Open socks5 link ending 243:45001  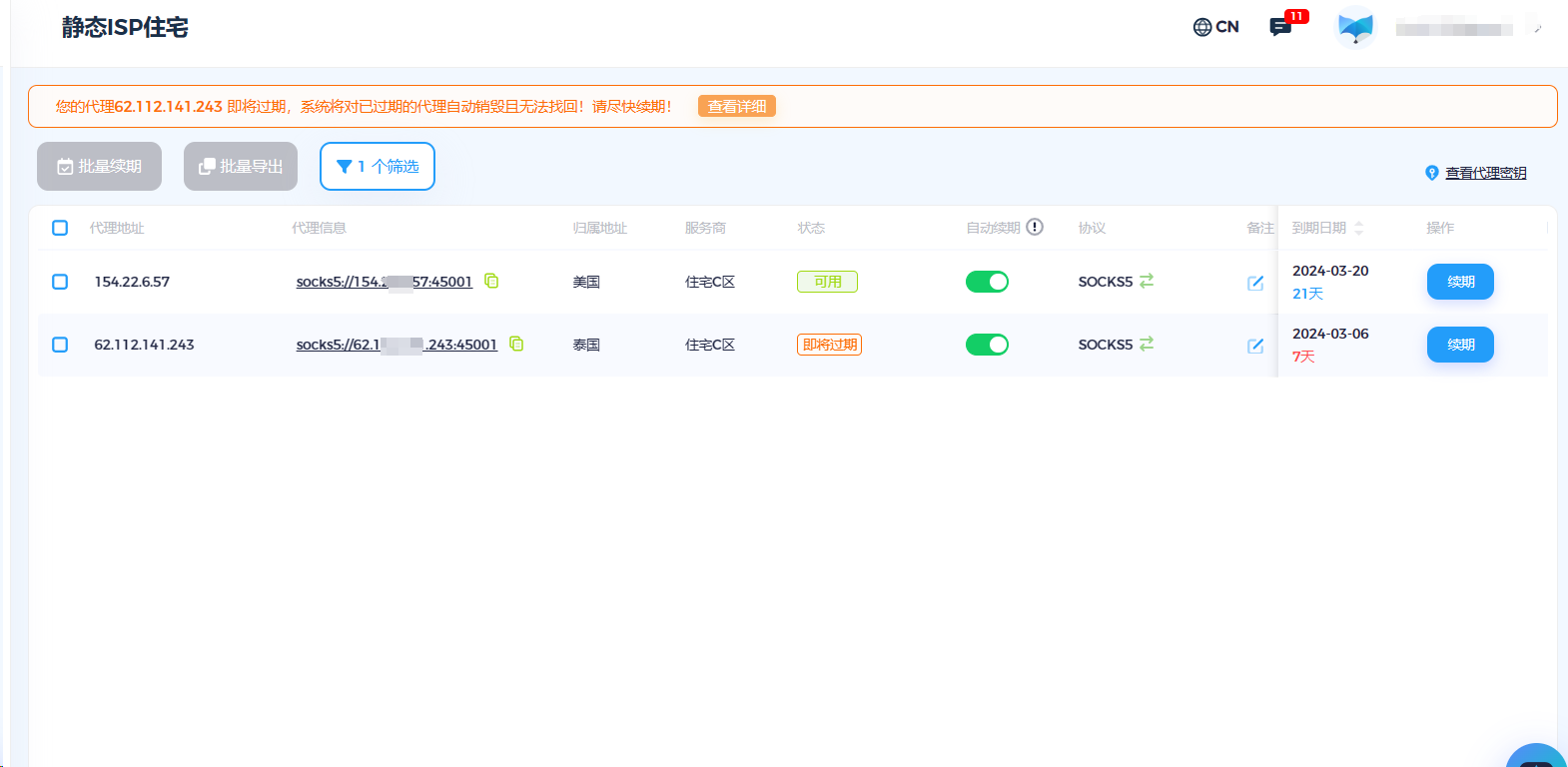coord(396,345)
